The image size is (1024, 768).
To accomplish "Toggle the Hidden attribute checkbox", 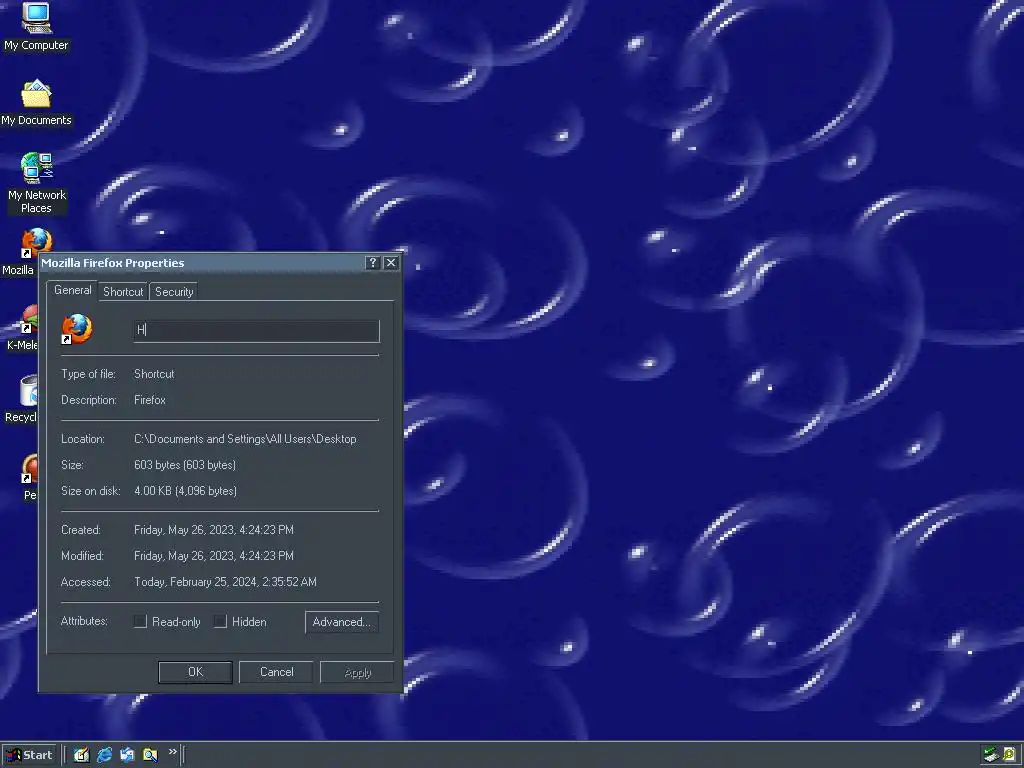I will pos(220,621).
